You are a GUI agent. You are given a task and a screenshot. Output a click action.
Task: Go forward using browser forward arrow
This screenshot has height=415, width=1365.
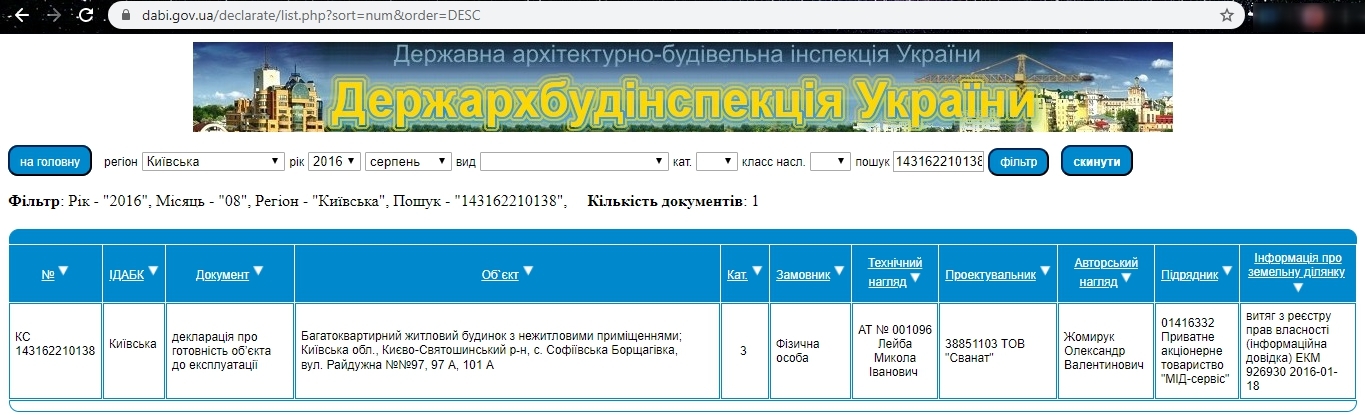tap(53, 16)
